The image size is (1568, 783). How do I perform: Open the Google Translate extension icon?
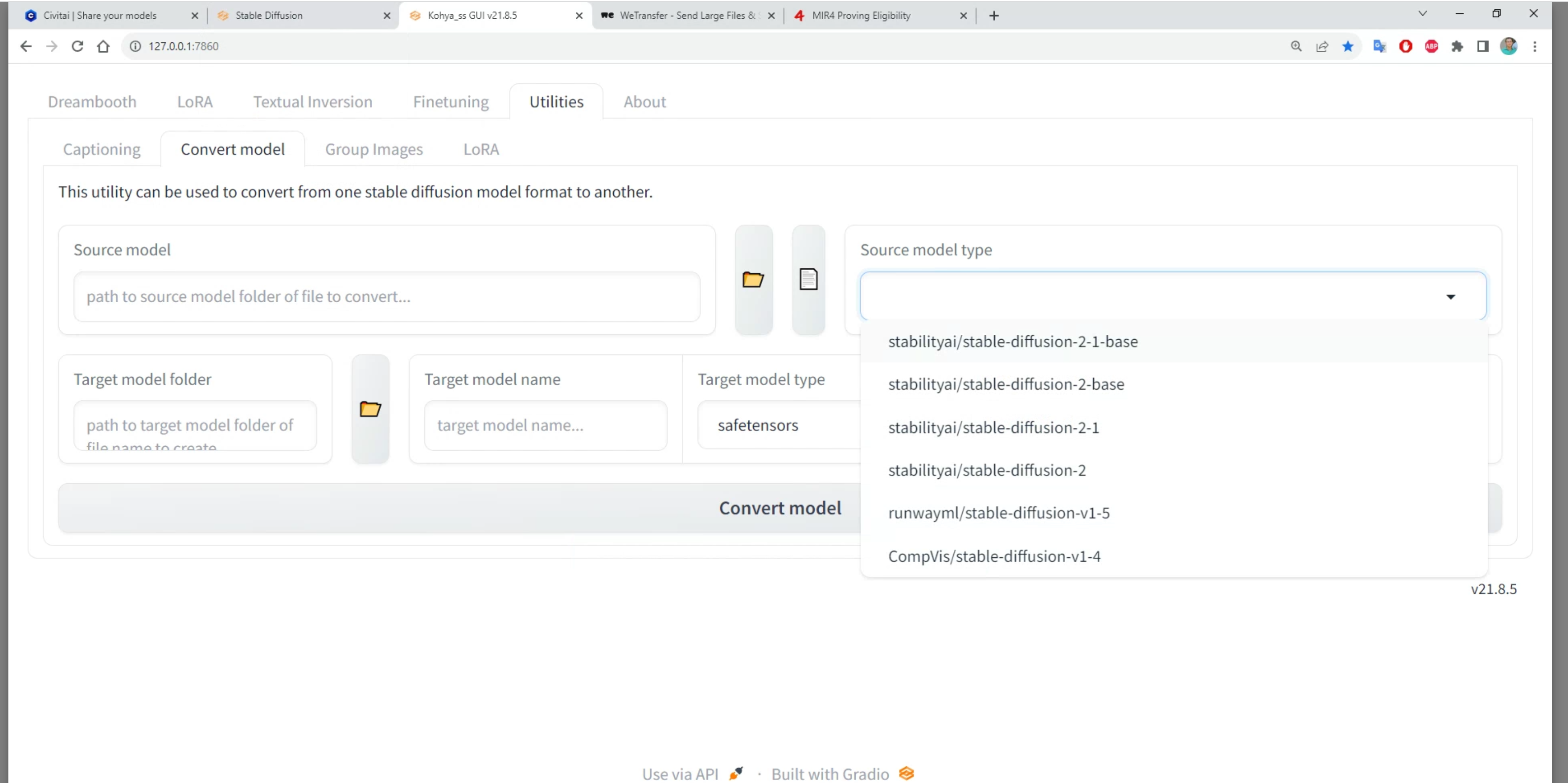pos(1379,46)
